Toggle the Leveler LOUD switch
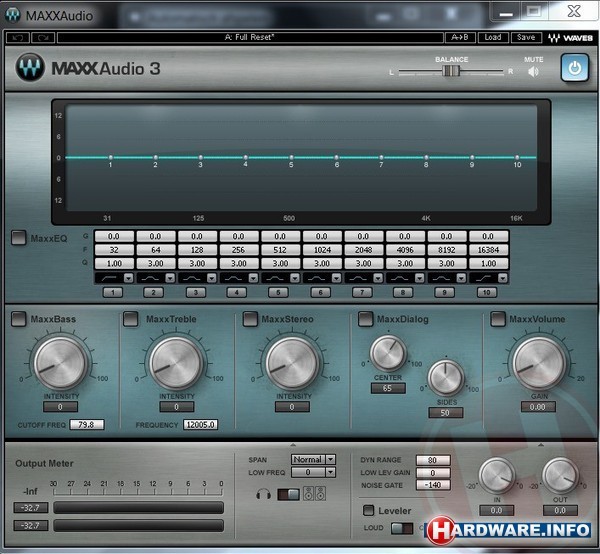The width and height of the screenshot is (600, 554). pyautogui.click(x=402, y=528)
